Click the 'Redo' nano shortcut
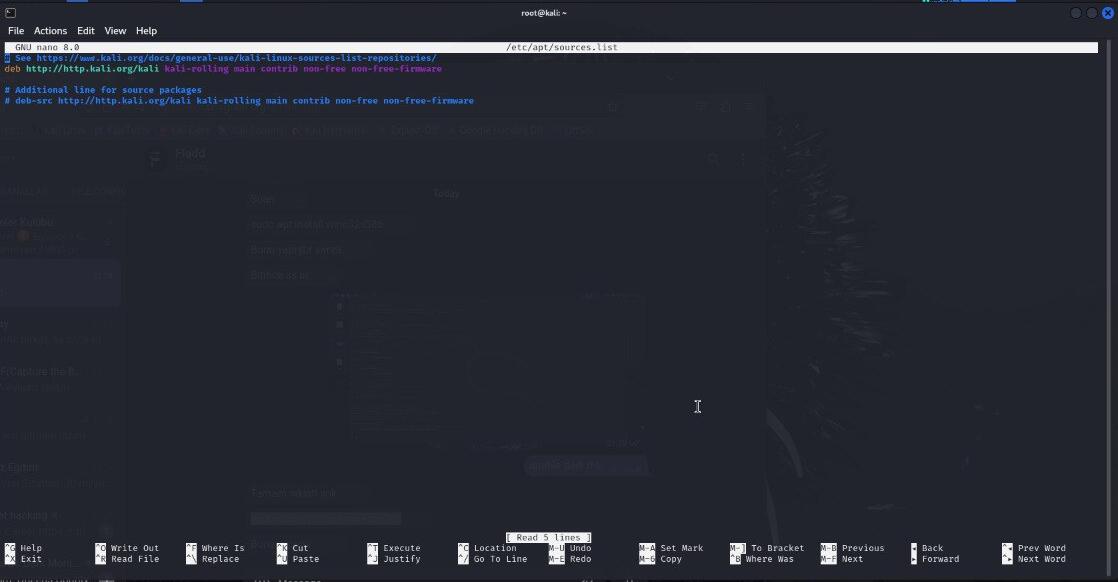Image resolution: width=1118 pixels, height=582 pixels. [x=580, y=558]
